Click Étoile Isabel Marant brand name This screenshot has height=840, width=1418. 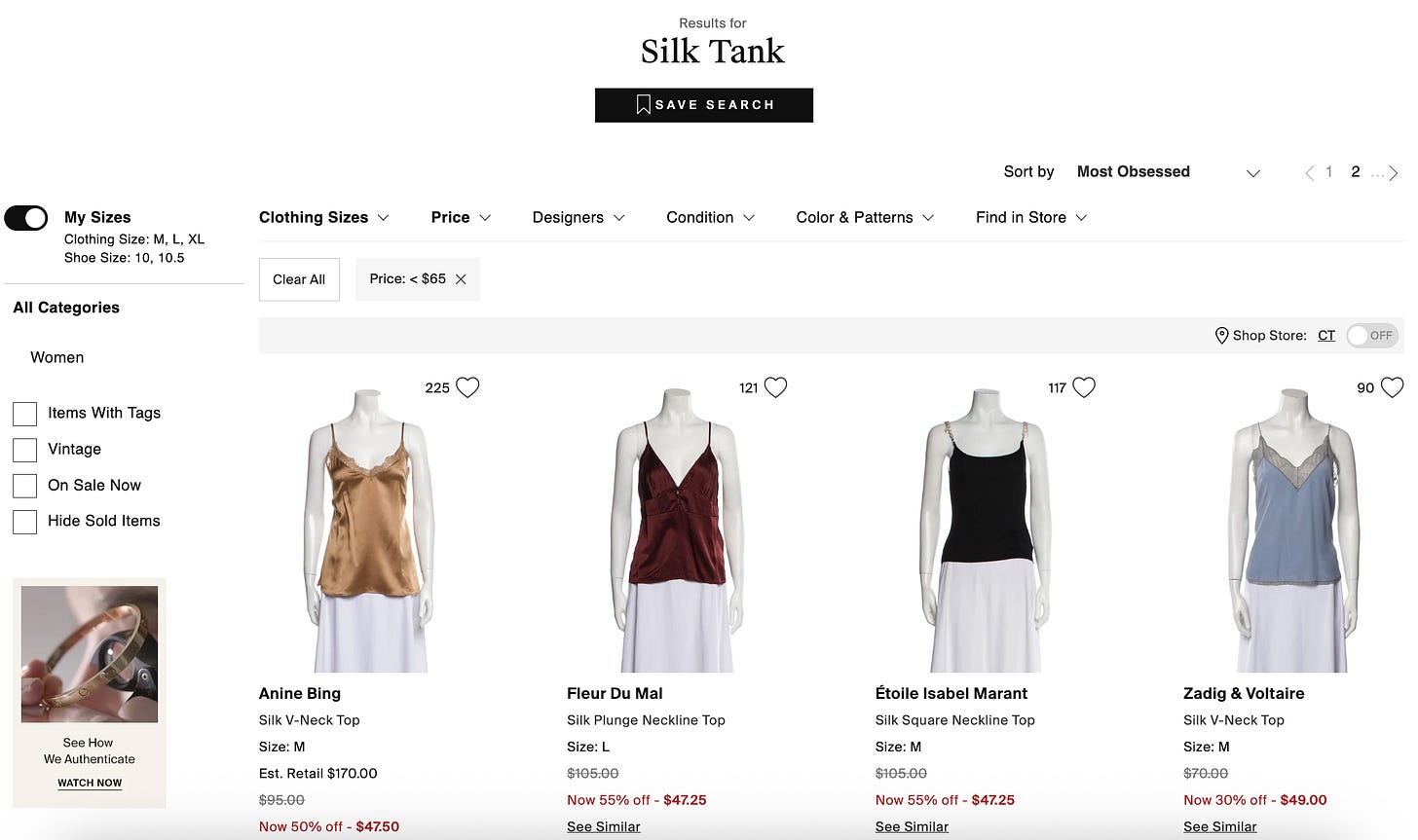point(952,694)
